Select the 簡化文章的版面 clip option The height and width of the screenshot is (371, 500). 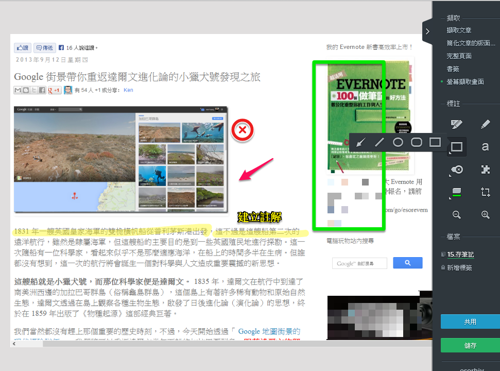470,43
